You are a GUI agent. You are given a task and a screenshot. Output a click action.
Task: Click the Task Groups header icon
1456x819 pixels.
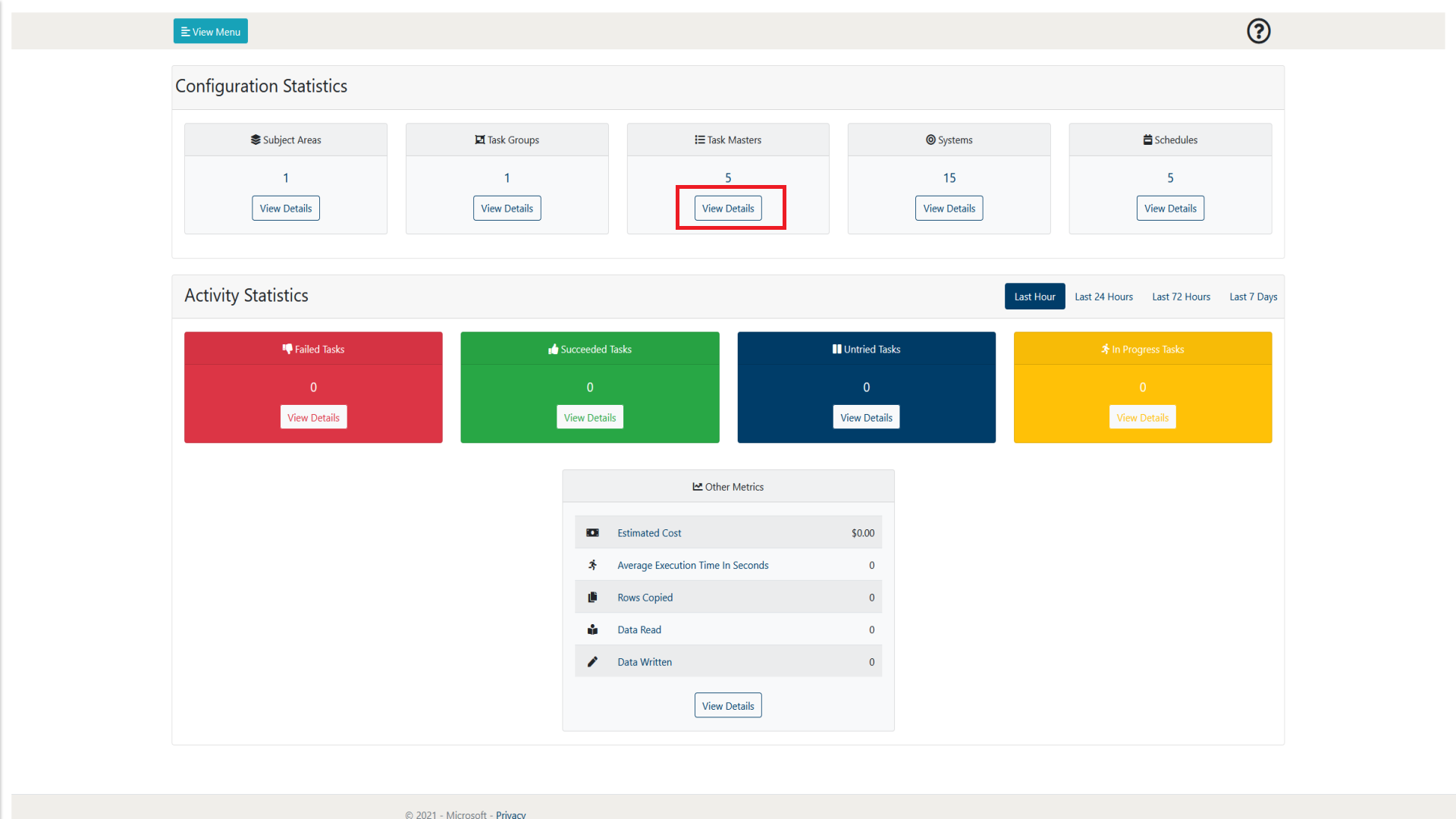pos(479,140)
